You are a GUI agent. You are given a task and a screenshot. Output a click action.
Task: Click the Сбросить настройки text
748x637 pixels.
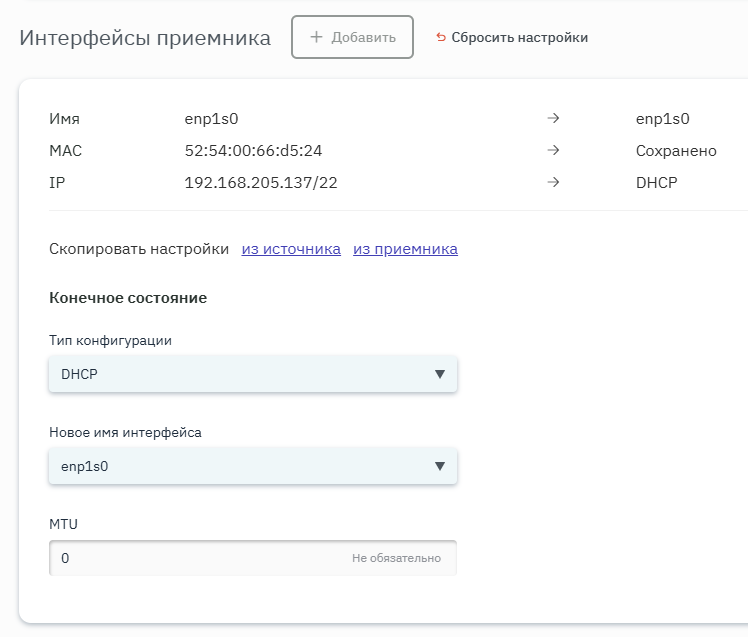(519, 38)
